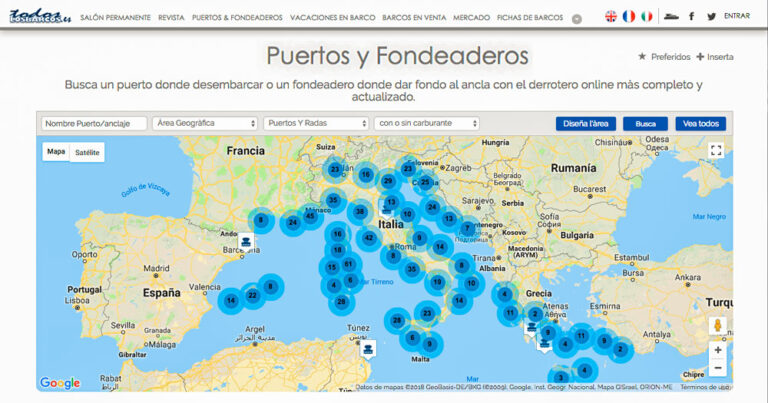Screen dimensions: 768x403
Task: Open Fichas de Barcos menu
Action: coord(530,18)
